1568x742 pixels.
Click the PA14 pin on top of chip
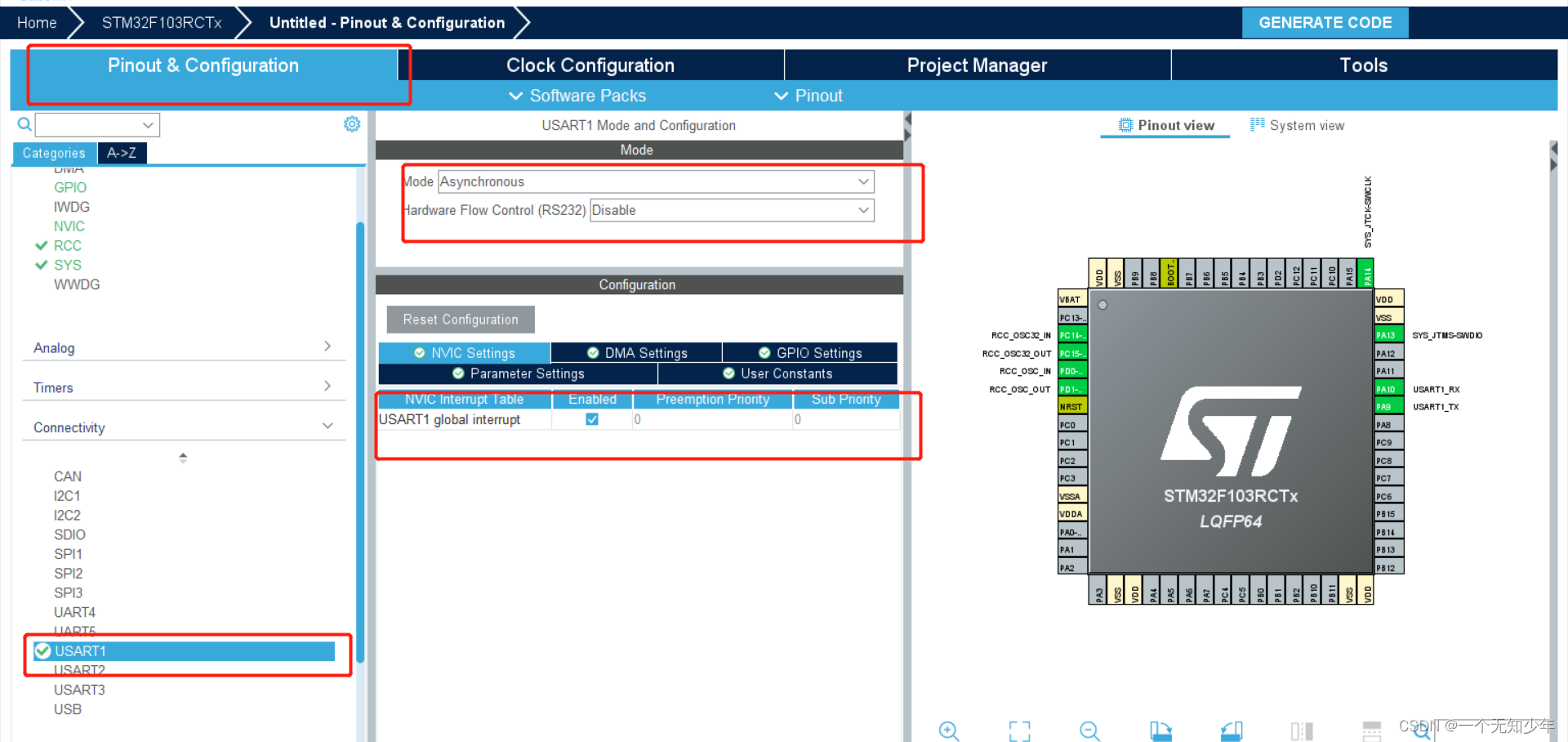click(1366, 274)
